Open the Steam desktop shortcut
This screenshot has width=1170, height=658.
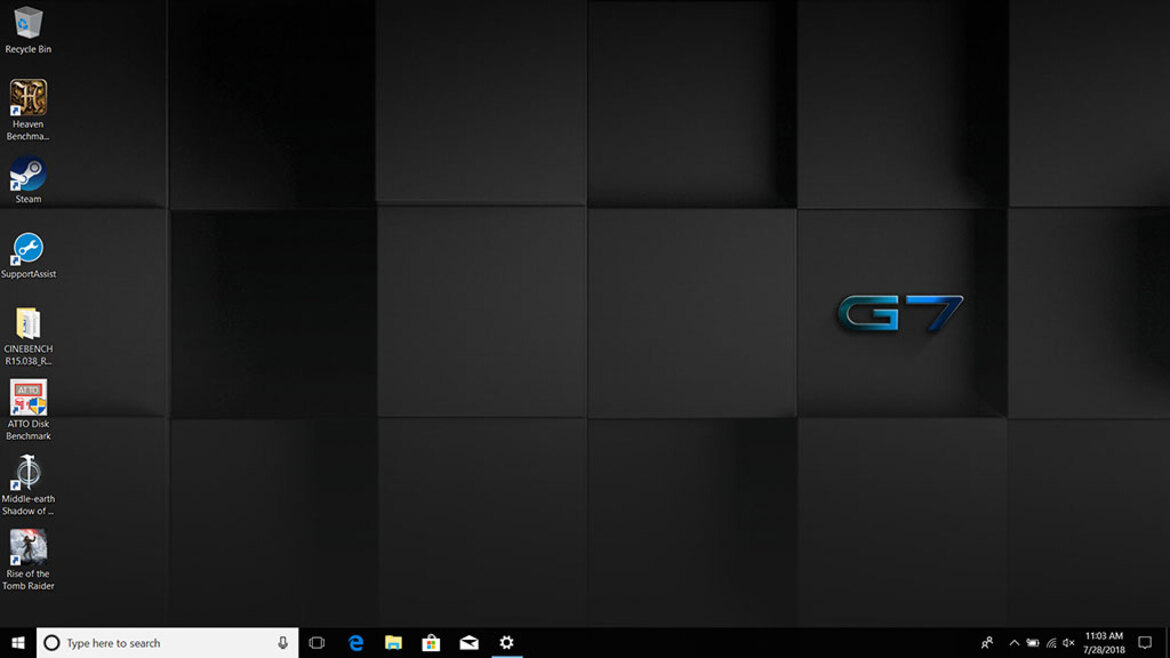point(28,180)
